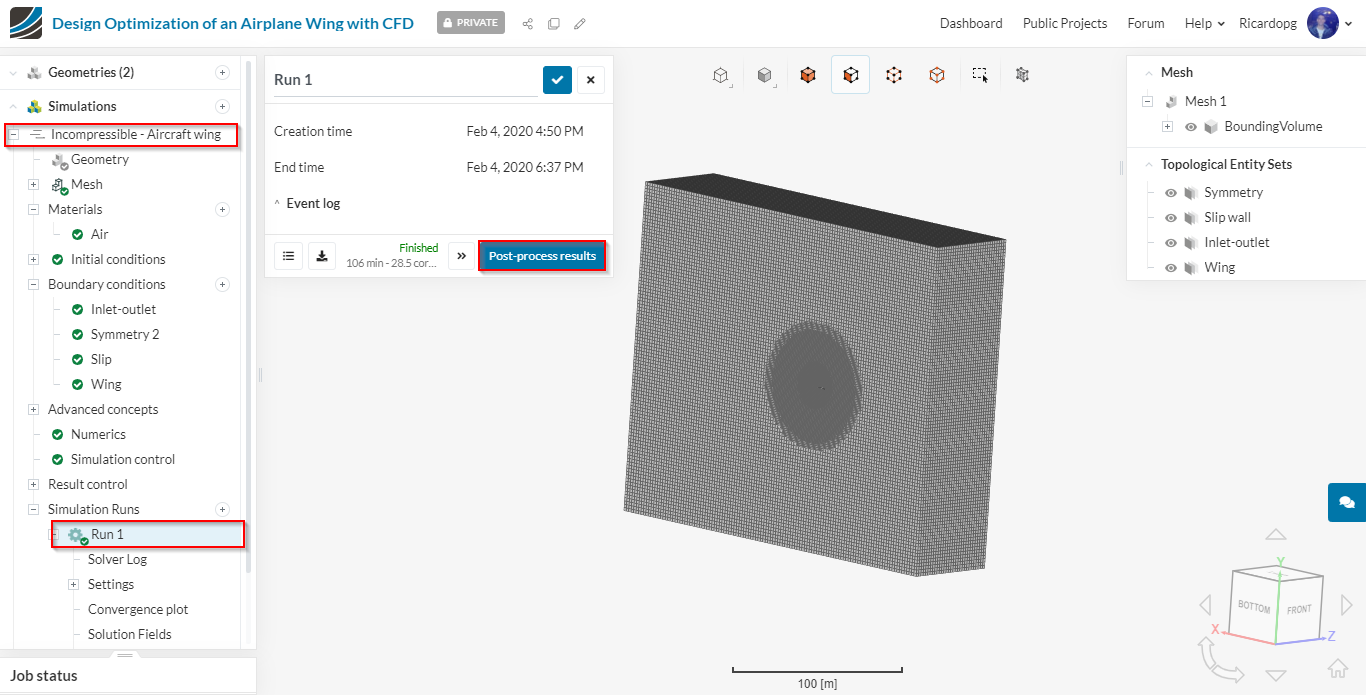Open the Help dropdown menu

pos(1204,23)
